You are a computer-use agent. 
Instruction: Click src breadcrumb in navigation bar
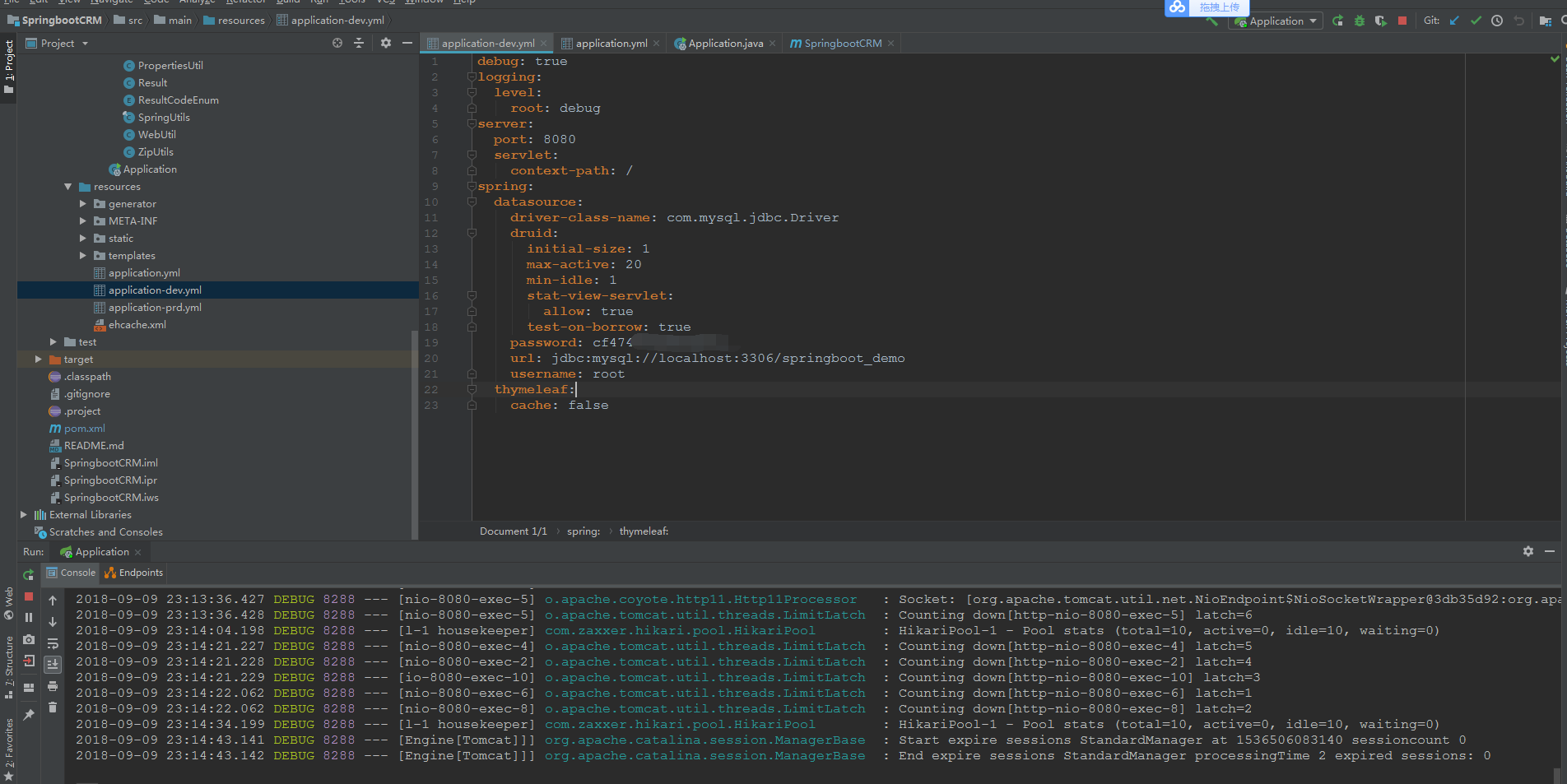tap(128, 21)
